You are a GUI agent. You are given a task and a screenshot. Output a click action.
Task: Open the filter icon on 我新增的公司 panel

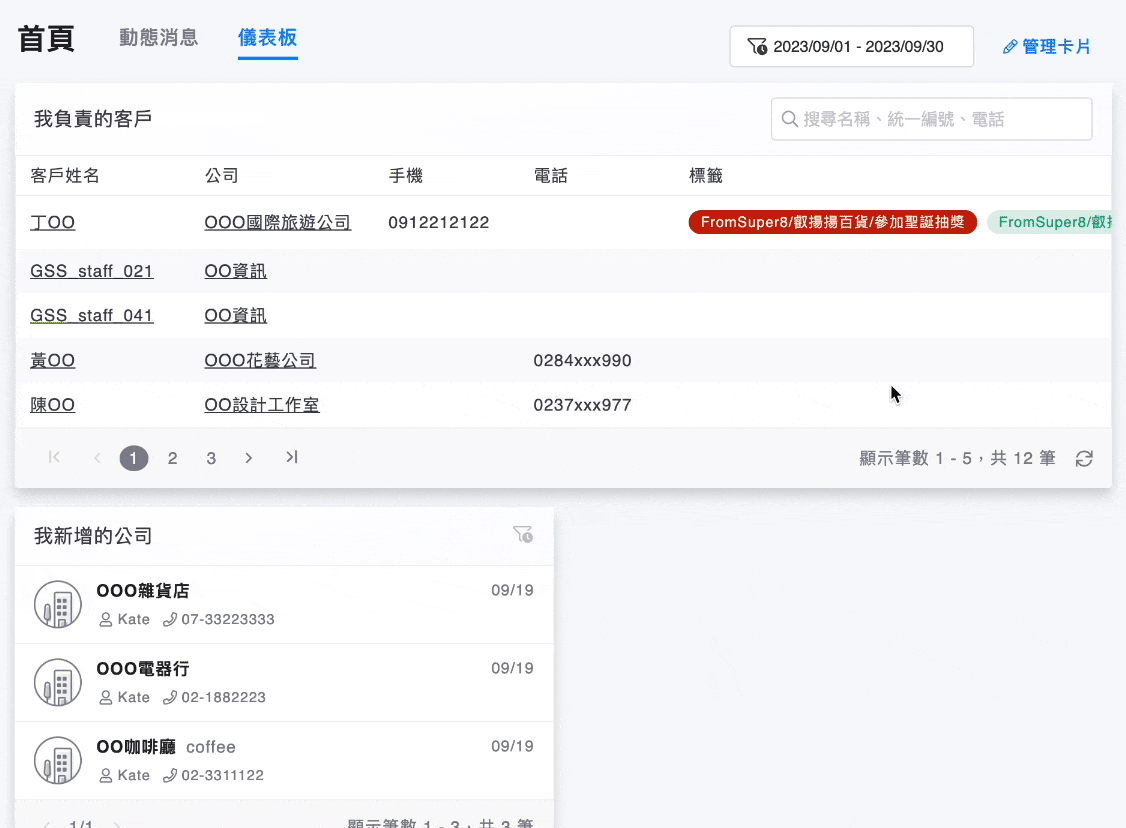click(522, 534)
